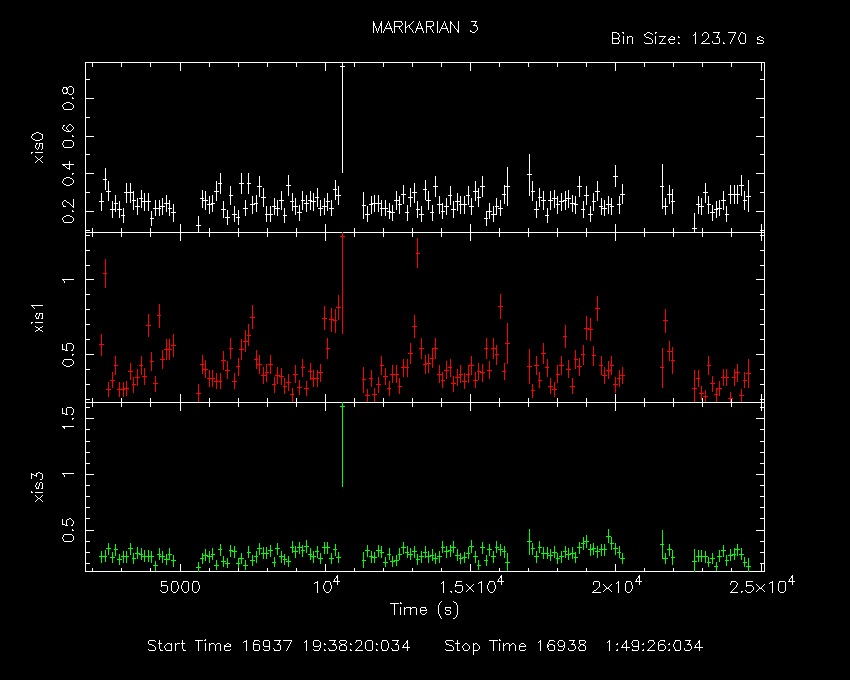Screen dimensions: 850x680
Task: Click the MARKARIAN 3 plot title
Action: [425, 28]
